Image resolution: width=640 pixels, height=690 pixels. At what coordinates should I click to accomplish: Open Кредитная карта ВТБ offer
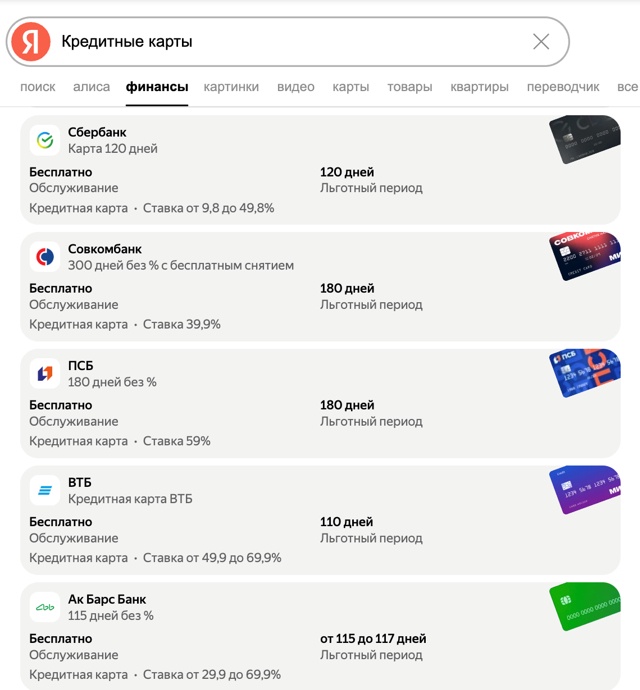(x=130, y=499)
